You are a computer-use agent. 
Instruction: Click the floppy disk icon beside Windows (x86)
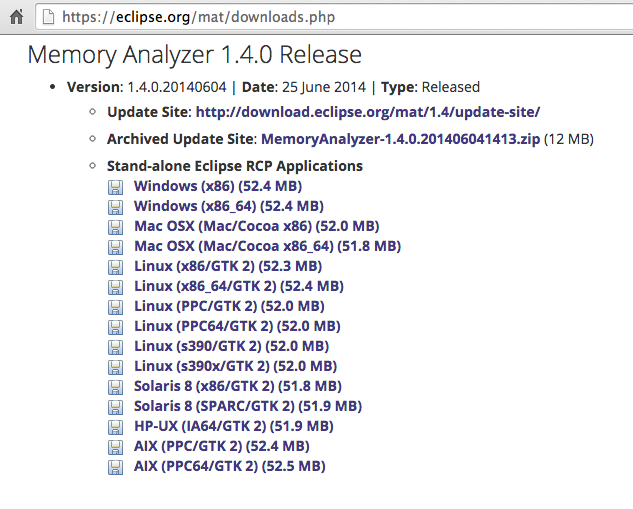pyautogui.click(x=116, y=187)
